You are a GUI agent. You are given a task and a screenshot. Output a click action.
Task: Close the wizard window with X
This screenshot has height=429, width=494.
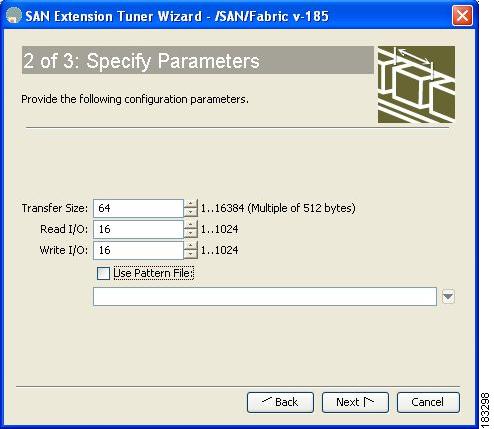pyautogui.click(x=462, y=15)
